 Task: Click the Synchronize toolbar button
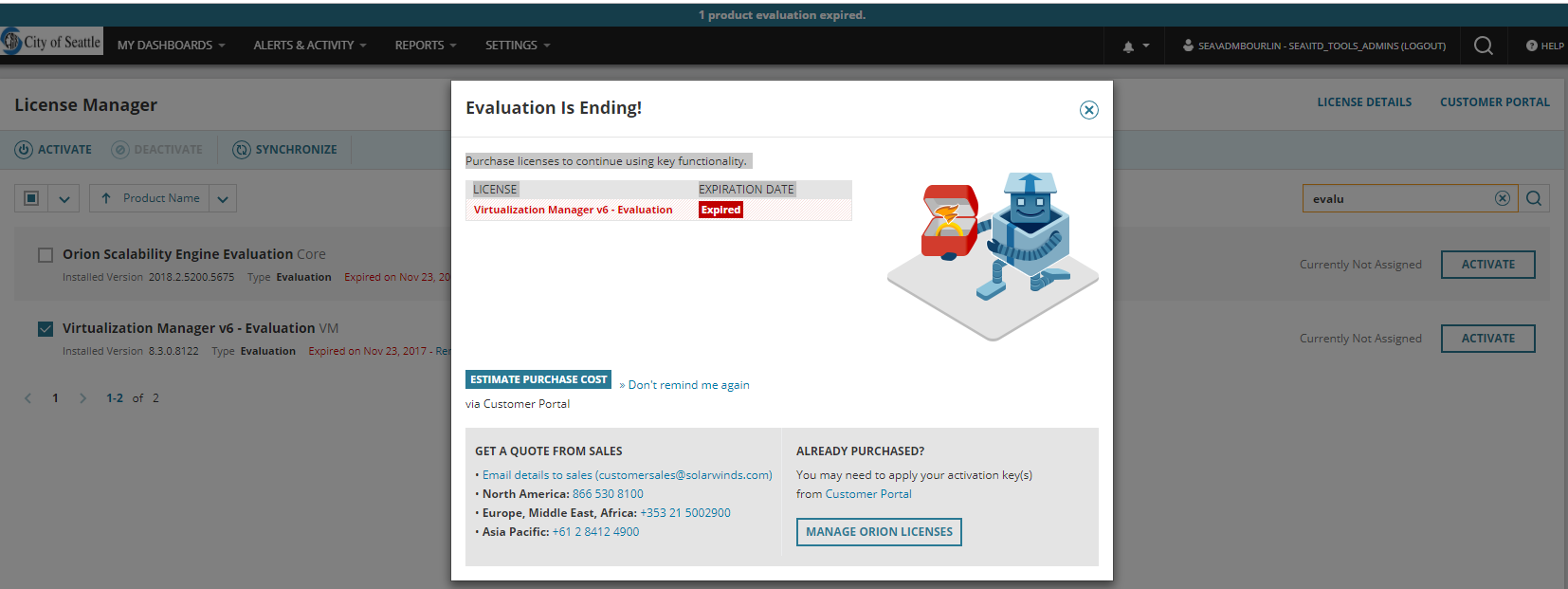click(x=284, y=150)
